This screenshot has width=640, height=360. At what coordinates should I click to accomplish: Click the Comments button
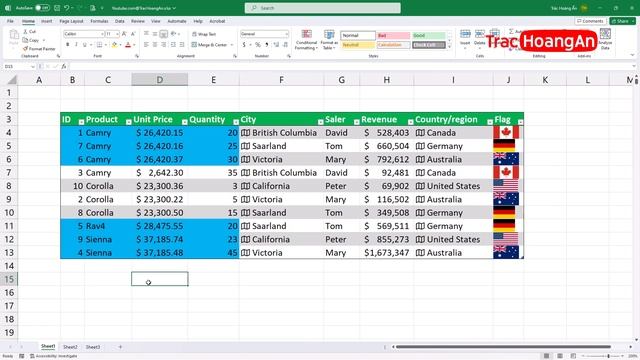[x=590, y=21]
